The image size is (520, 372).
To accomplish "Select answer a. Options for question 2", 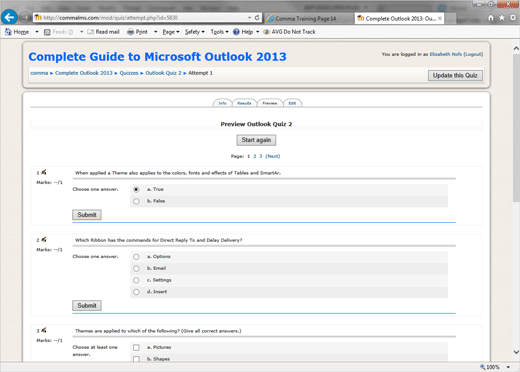I will [x=136, y=257].
